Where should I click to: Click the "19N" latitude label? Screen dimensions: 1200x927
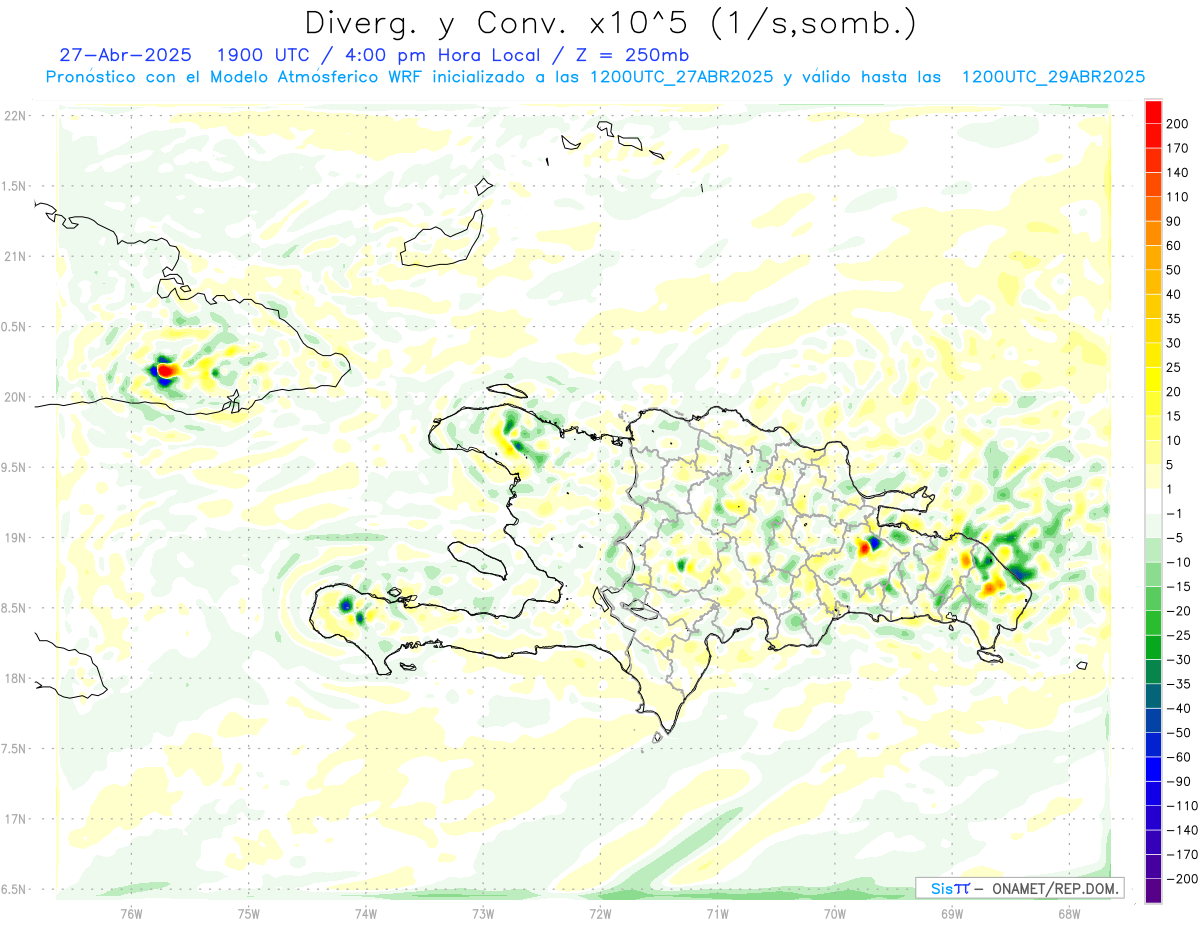point(14,537)
